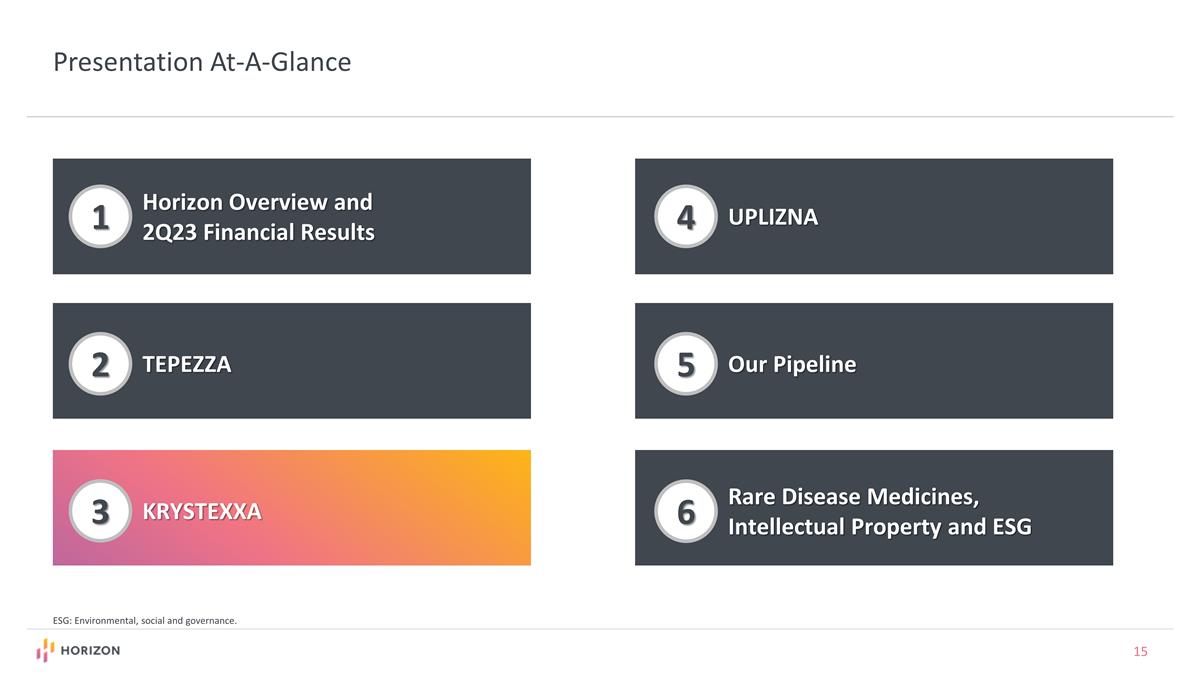The width and height of the screenshot is (1200, 675).
Task: Click the number 4 circle badge
Action: [686, 217]
